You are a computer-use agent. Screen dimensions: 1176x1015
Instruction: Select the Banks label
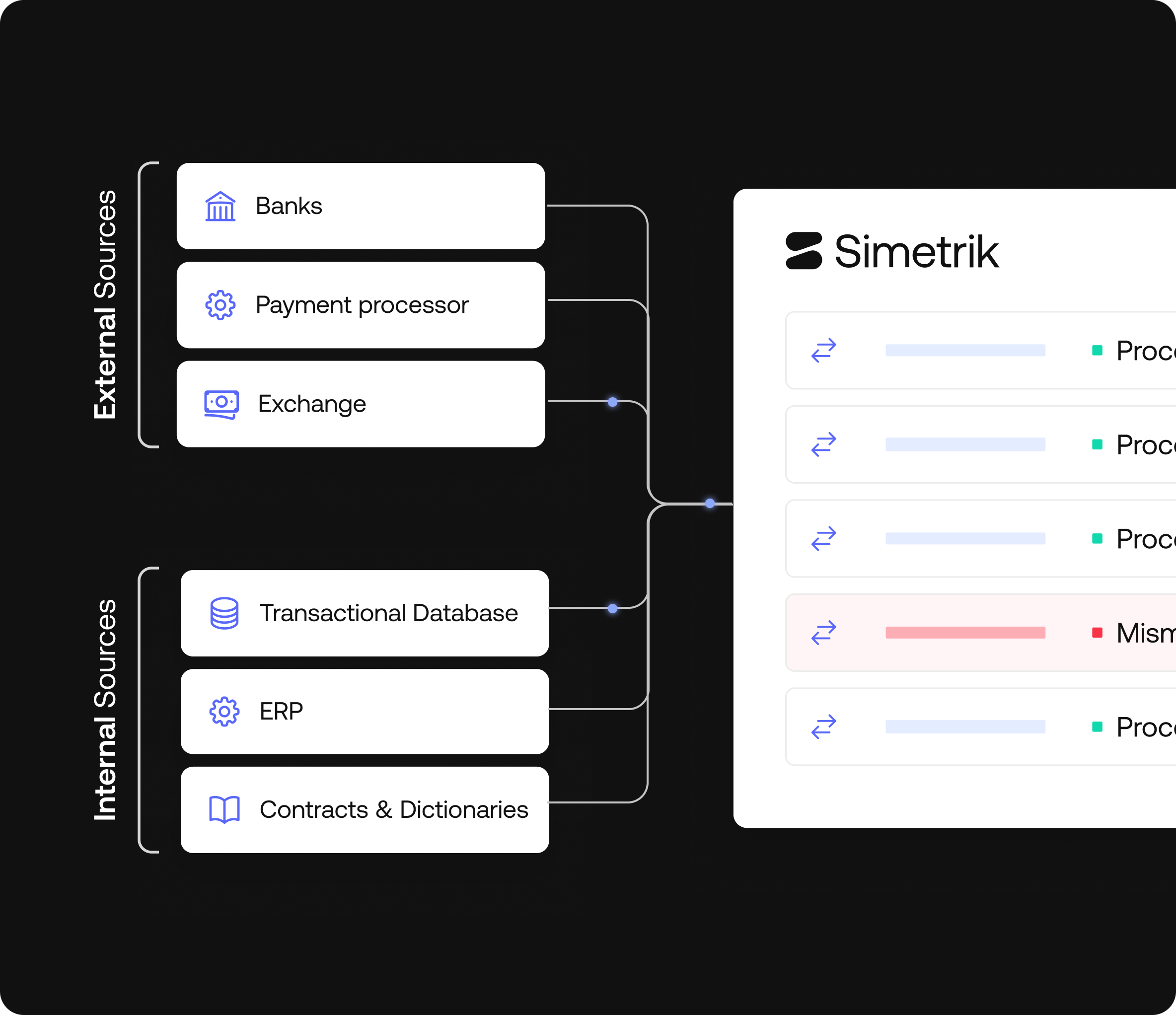click(x=289, y=206)
